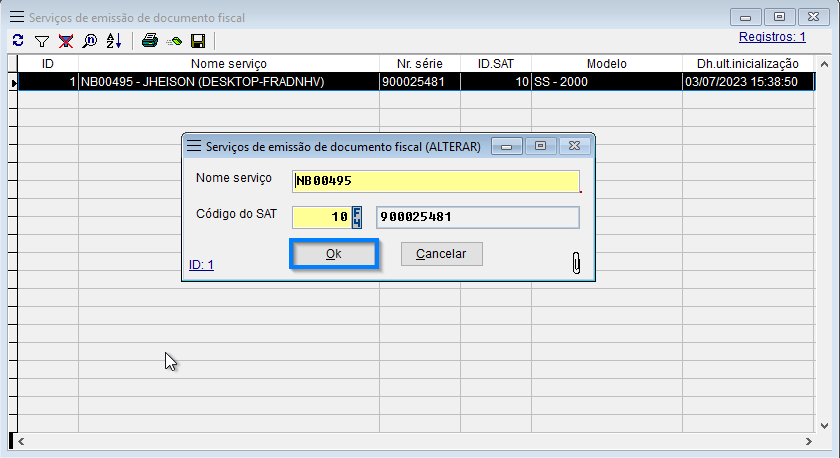Image resolution: width=840 pixels, height=458 pixels.
Task: Open the F4 lookup beside Código do SAT
Action: (357, 217)
